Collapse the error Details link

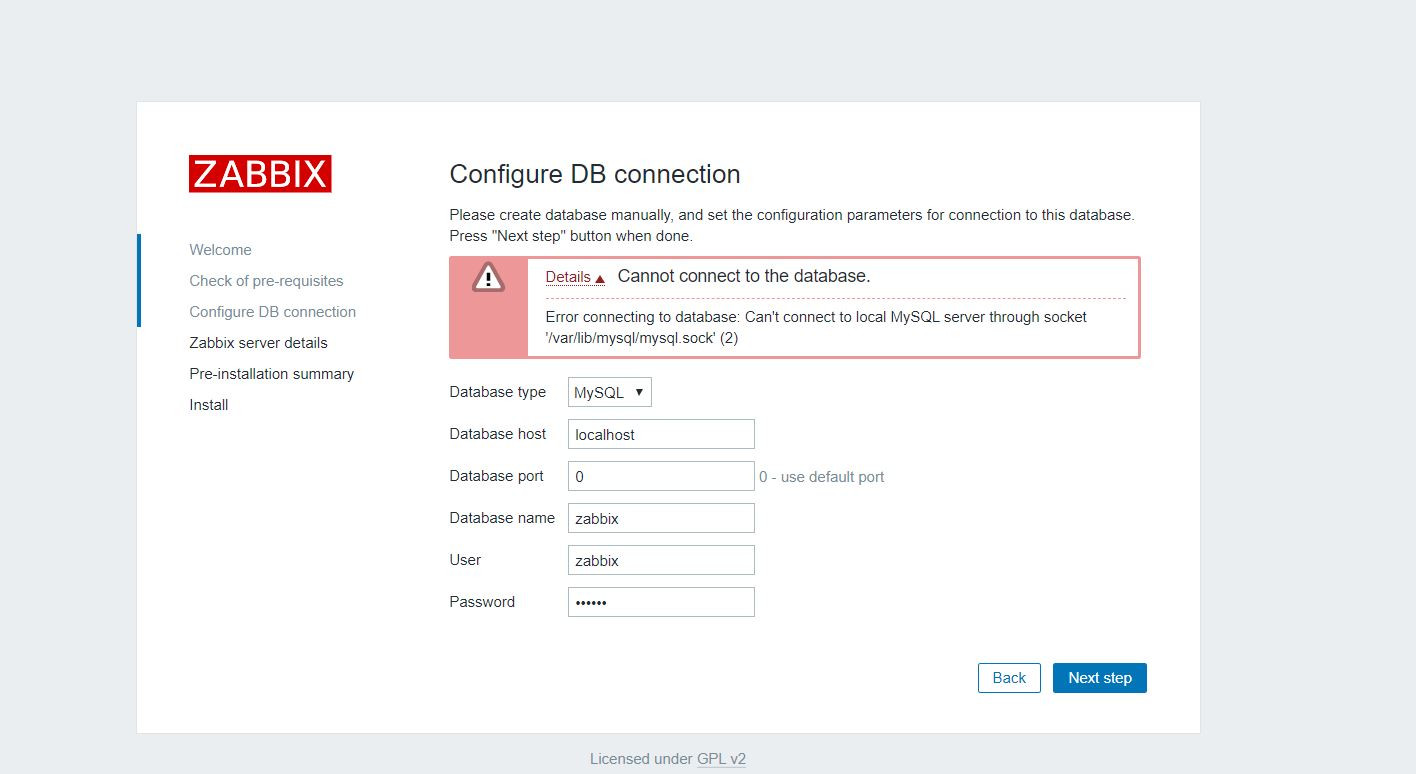[575, 277]
